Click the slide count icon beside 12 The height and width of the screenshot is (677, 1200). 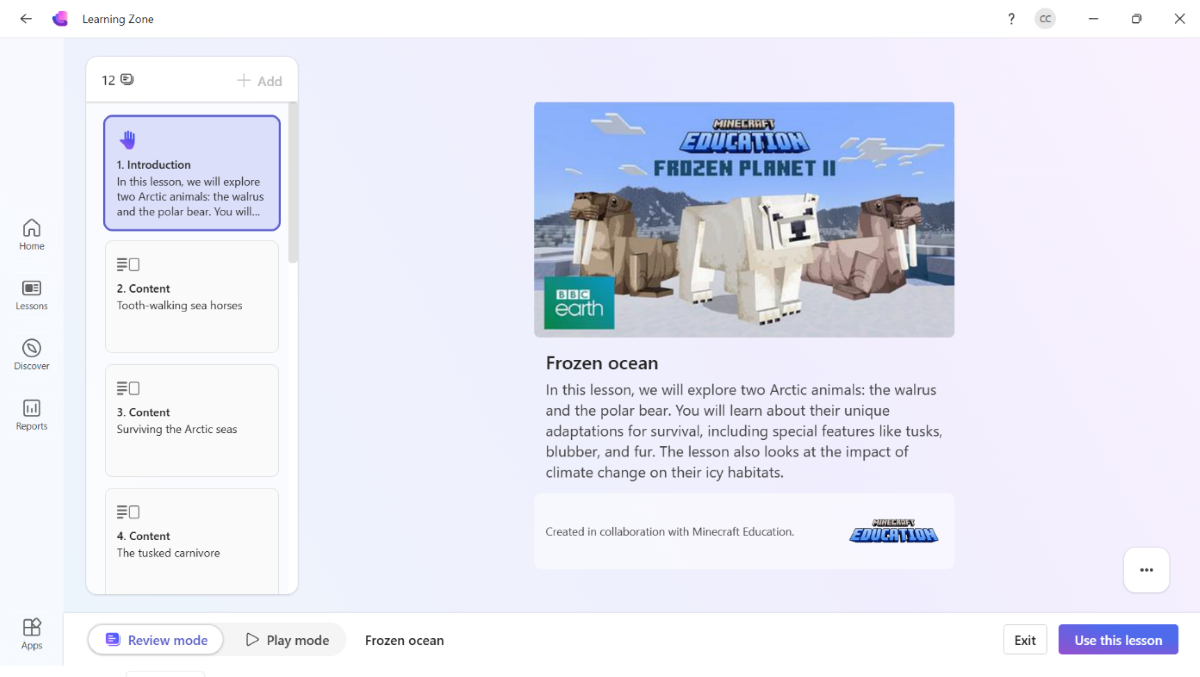point(127,80)
